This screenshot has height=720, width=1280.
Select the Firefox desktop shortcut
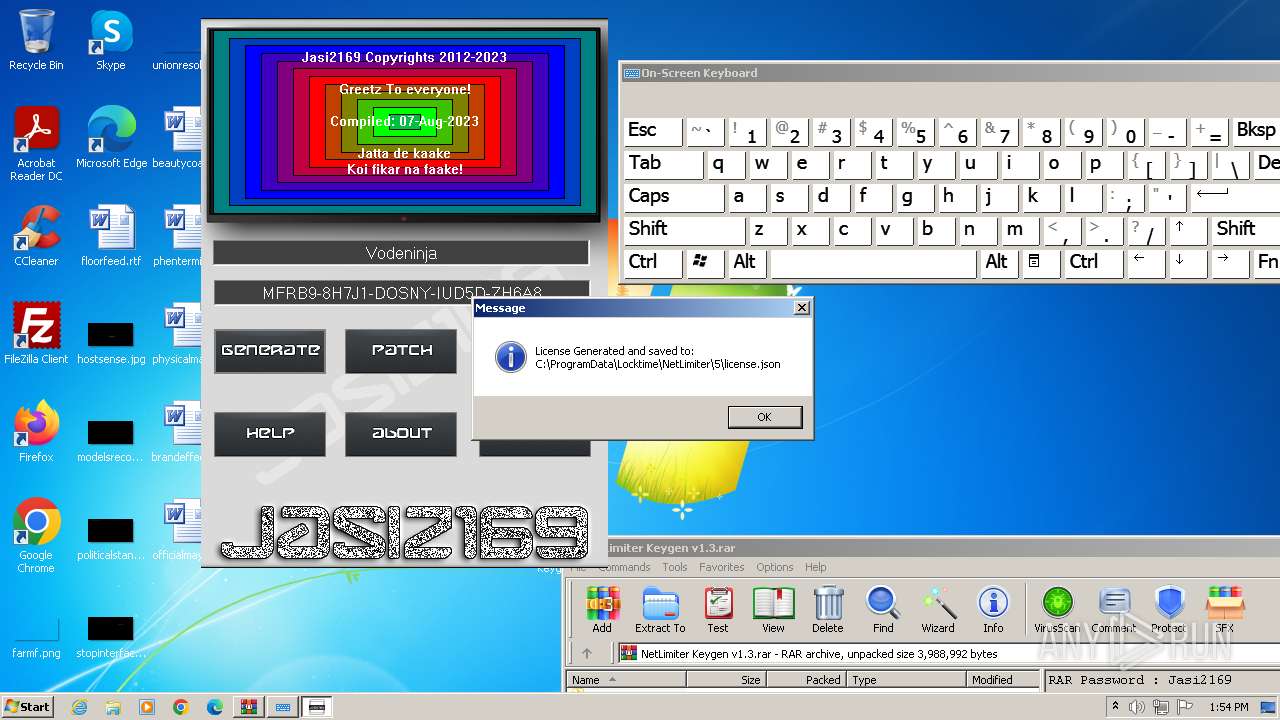(x=36, y=432)
